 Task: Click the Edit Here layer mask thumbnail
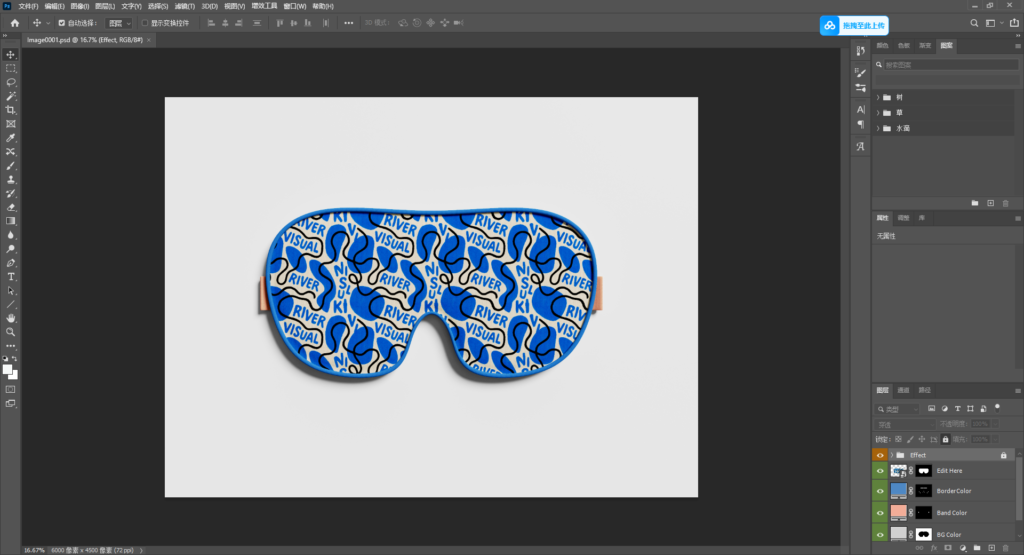click(x=923, y=471)
